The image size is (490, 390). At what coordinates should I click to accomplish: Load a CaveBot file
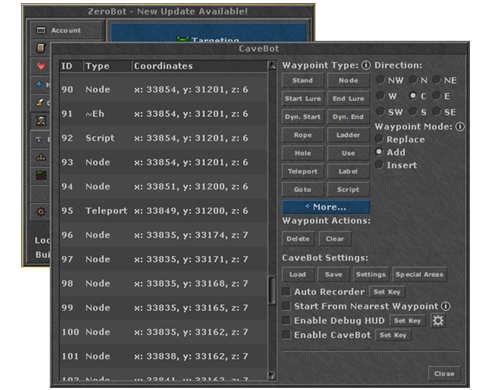pos(298,274)
